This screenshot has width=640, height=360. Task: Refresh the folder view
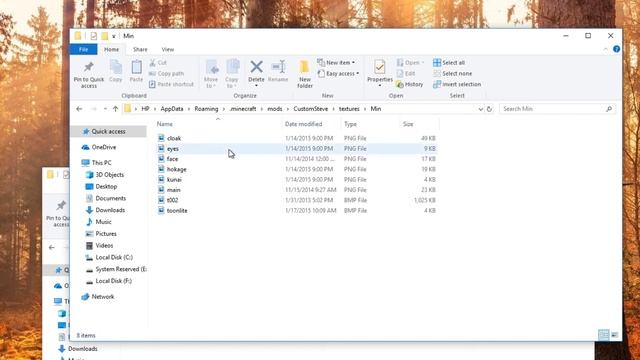click(489, 109)
